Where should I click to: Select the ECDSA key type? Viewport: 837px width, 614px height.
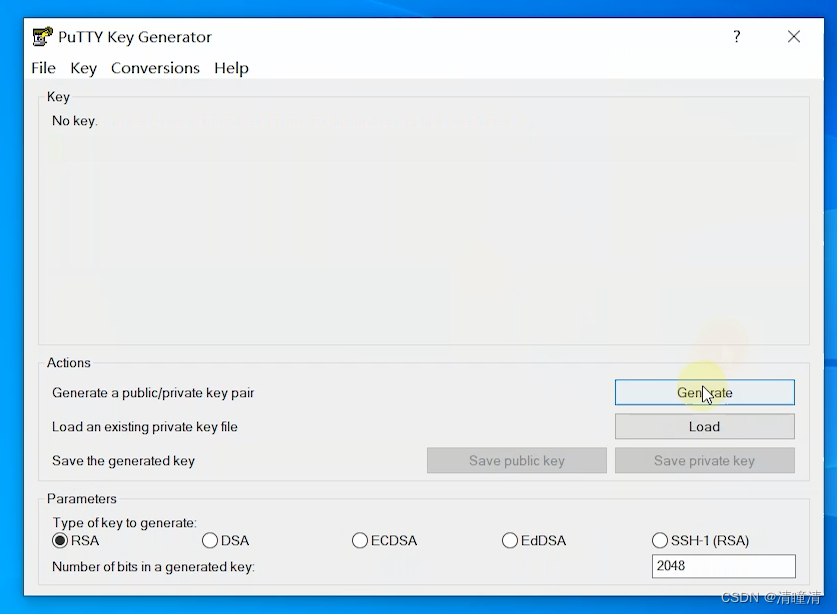pyautogui.click(x=384, y=540)
